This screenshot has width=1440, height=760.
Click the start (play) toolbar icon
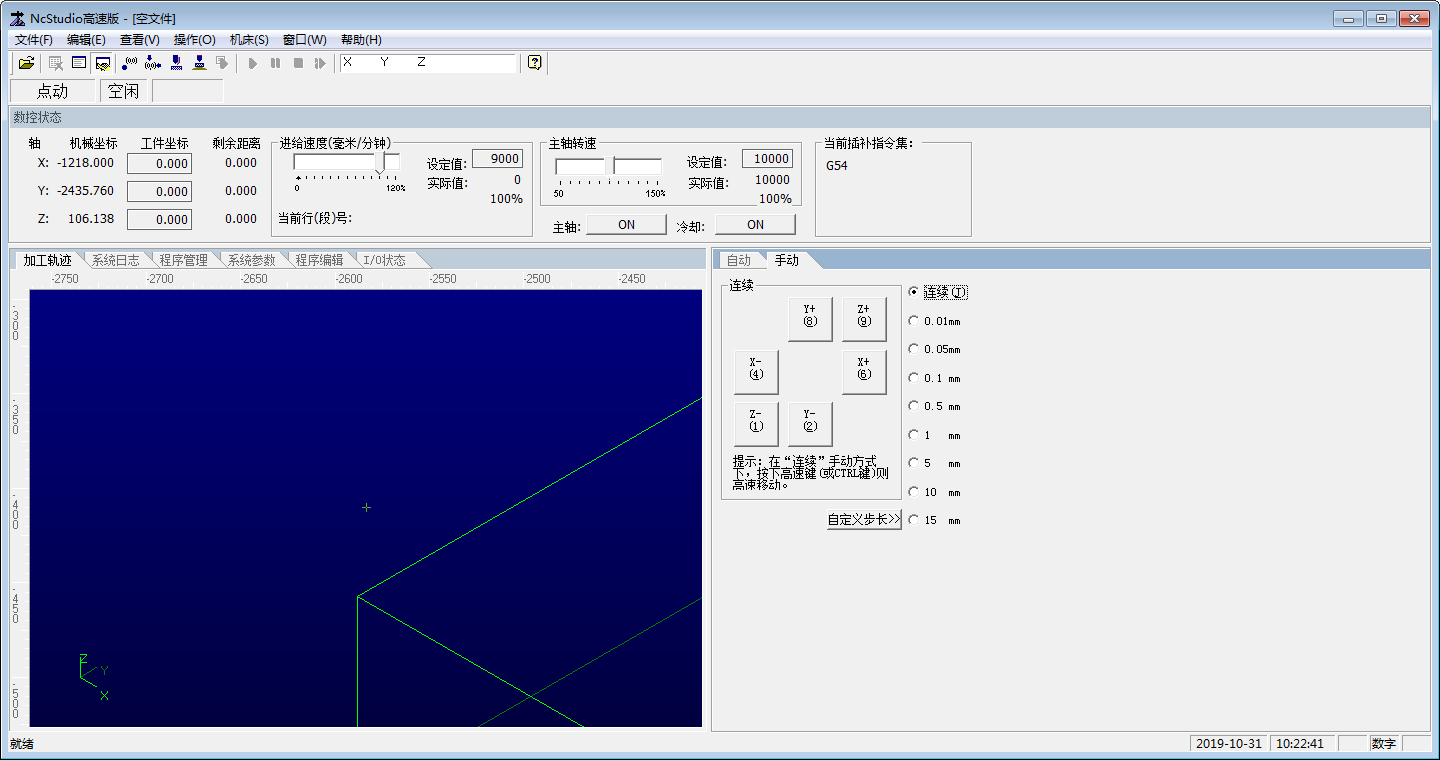253,63
